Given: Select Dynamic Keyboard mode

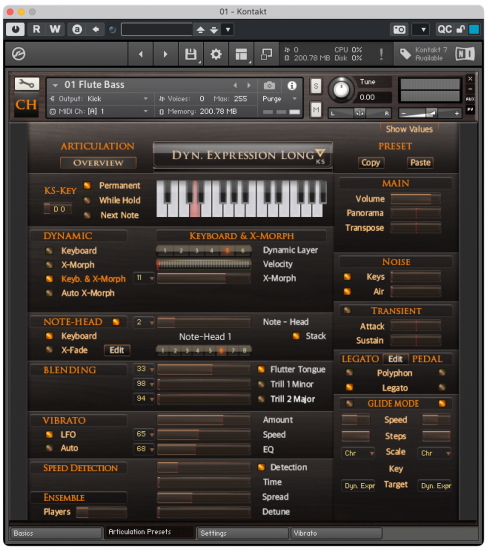Looking at the screenshot, I should 49,250.
